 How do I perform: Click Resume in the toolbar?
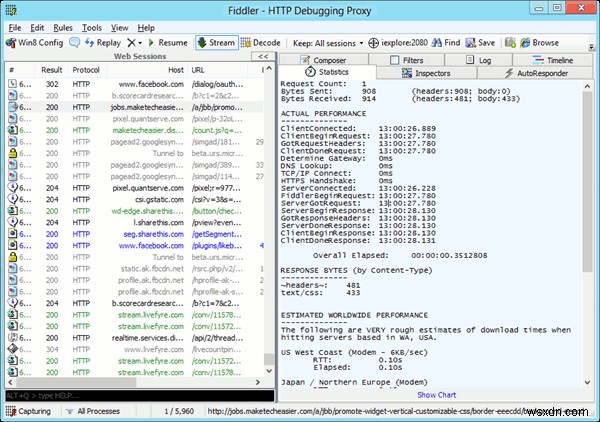click(x=168, y=42)
